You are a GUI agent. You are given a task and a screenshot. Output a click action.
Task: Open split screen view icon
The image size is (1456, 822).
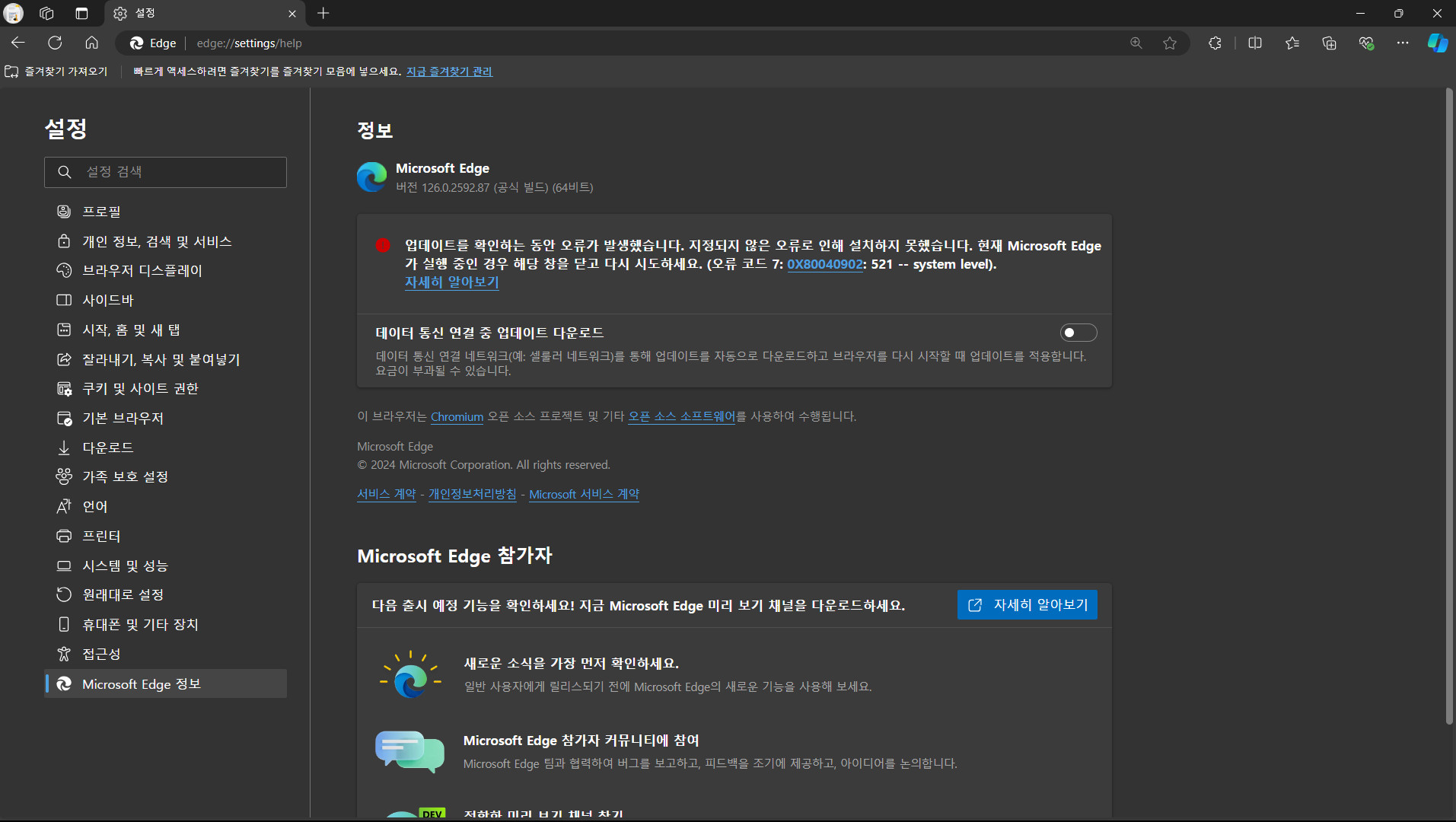tap(1255, 43)
